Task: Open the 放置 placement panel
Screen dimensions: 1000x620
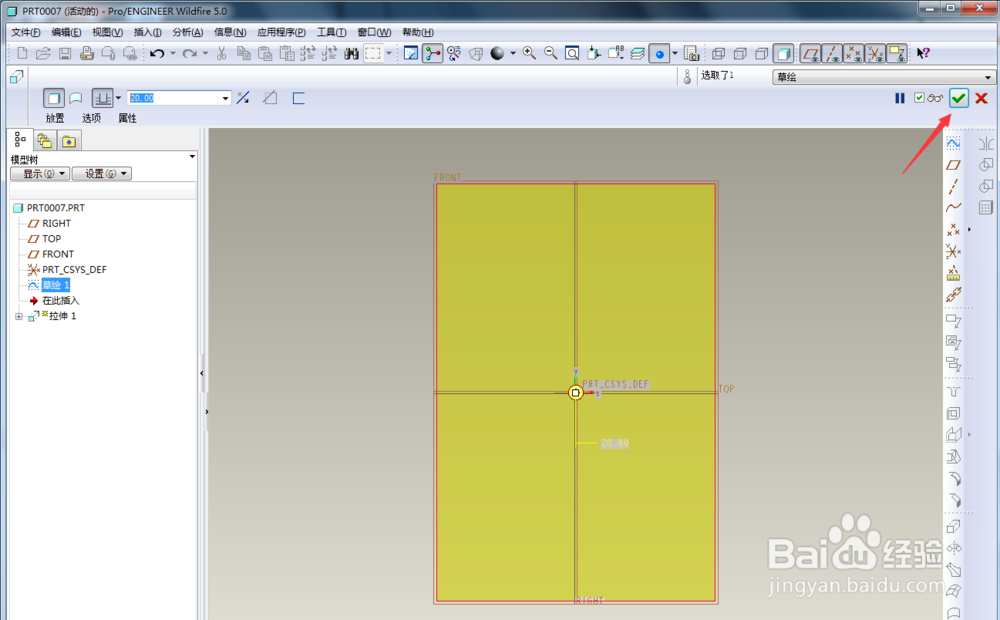Action: click(55, 118)
